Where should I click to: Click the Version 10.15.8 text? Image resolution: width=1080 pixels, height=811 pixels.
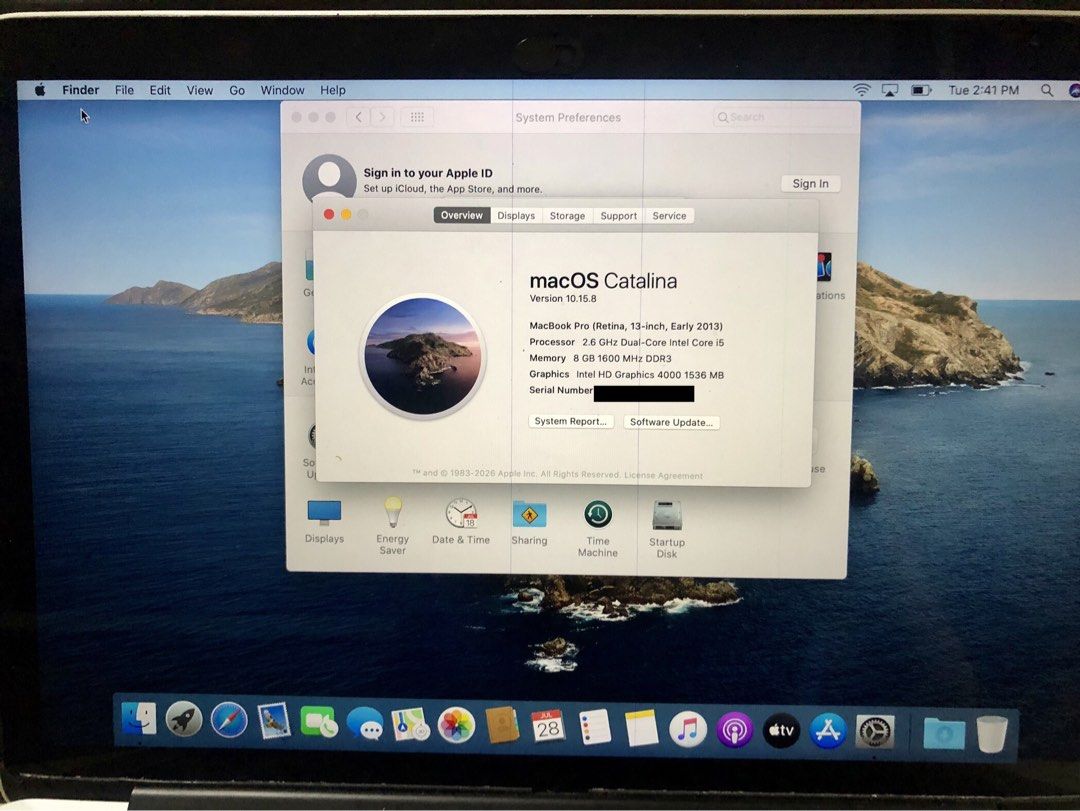(563, 298)
